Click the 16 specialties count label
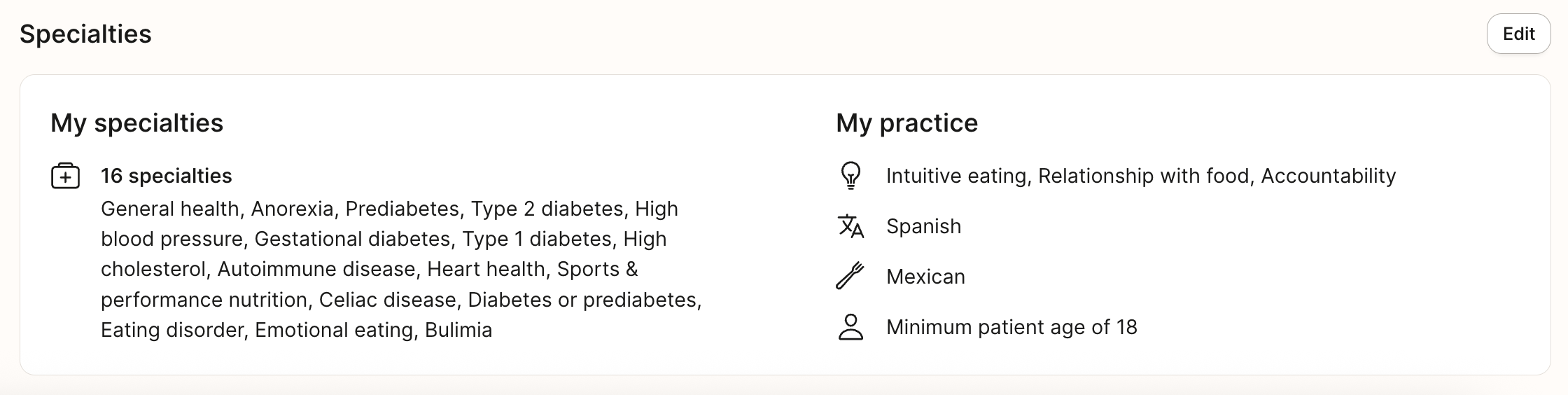Image resolution: width=1568 pixels, height=395 pixels. point(166,176)
